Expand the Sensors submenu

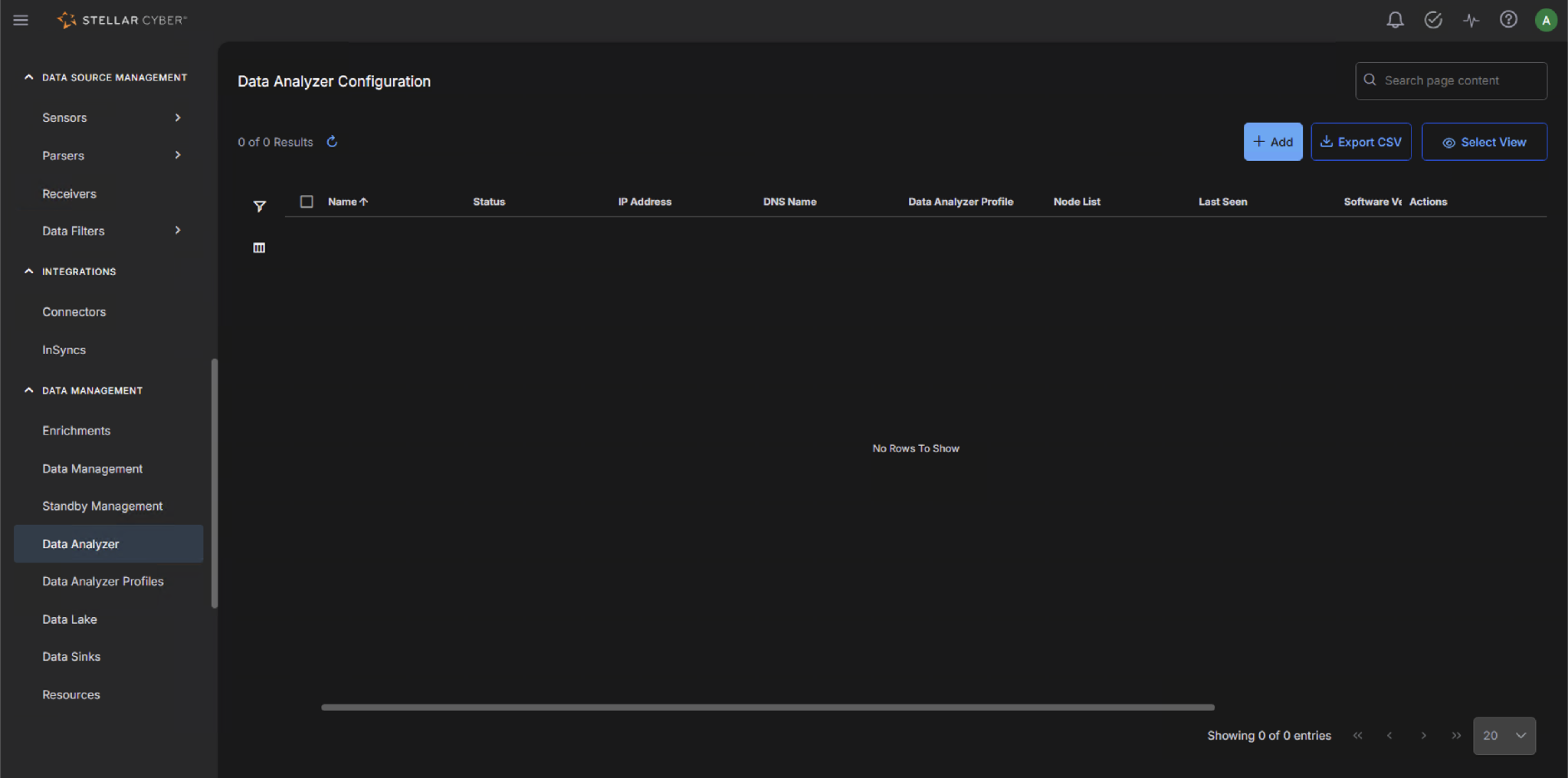click(177, 117)
